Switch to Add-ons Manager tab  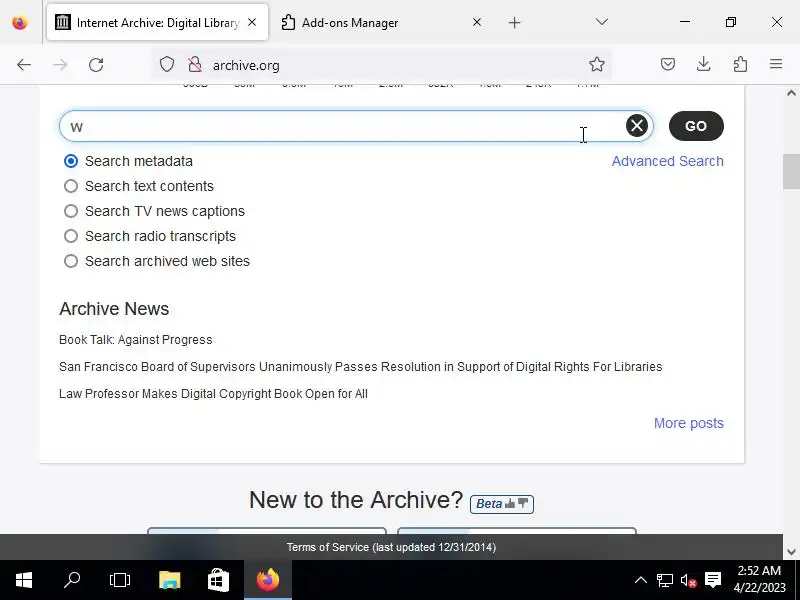click(x=381, y=22)
